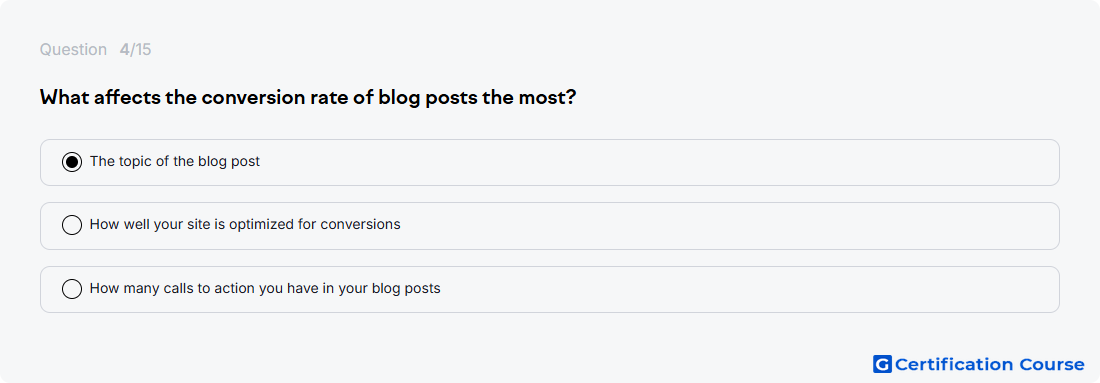Click the gray 'Question' label
Viewport: 1100px width, 383px height.
tap(73, 50)
